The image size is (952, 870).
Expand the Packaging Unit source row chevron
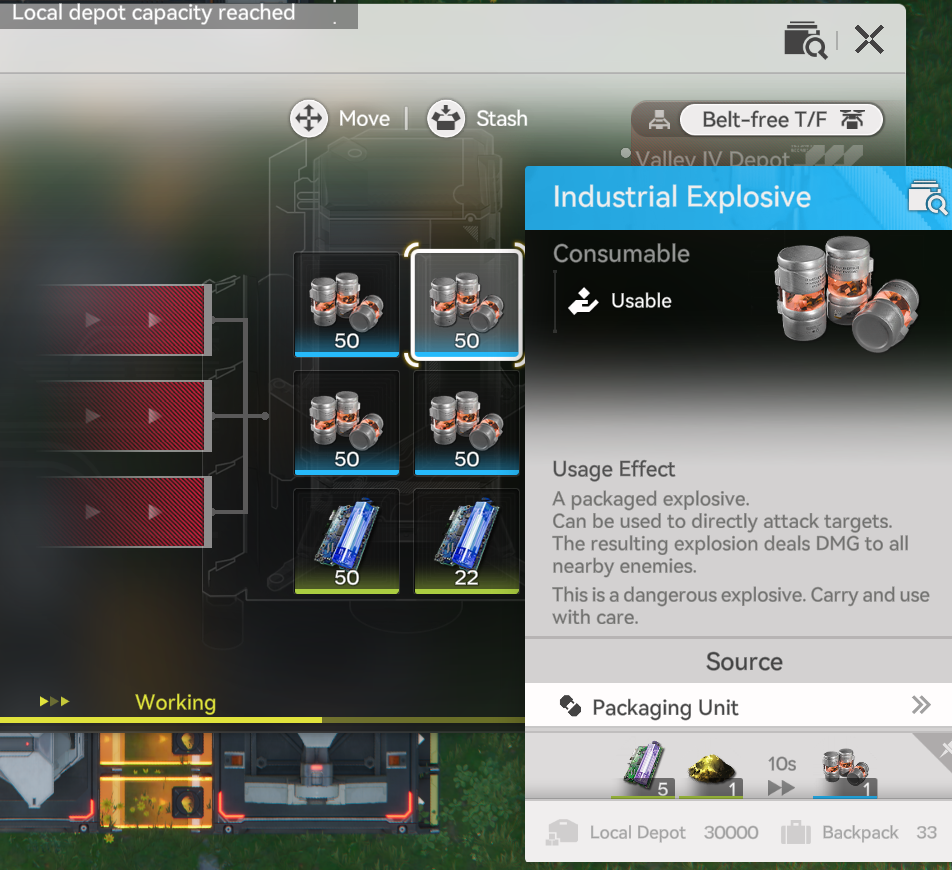click(920, 705)
